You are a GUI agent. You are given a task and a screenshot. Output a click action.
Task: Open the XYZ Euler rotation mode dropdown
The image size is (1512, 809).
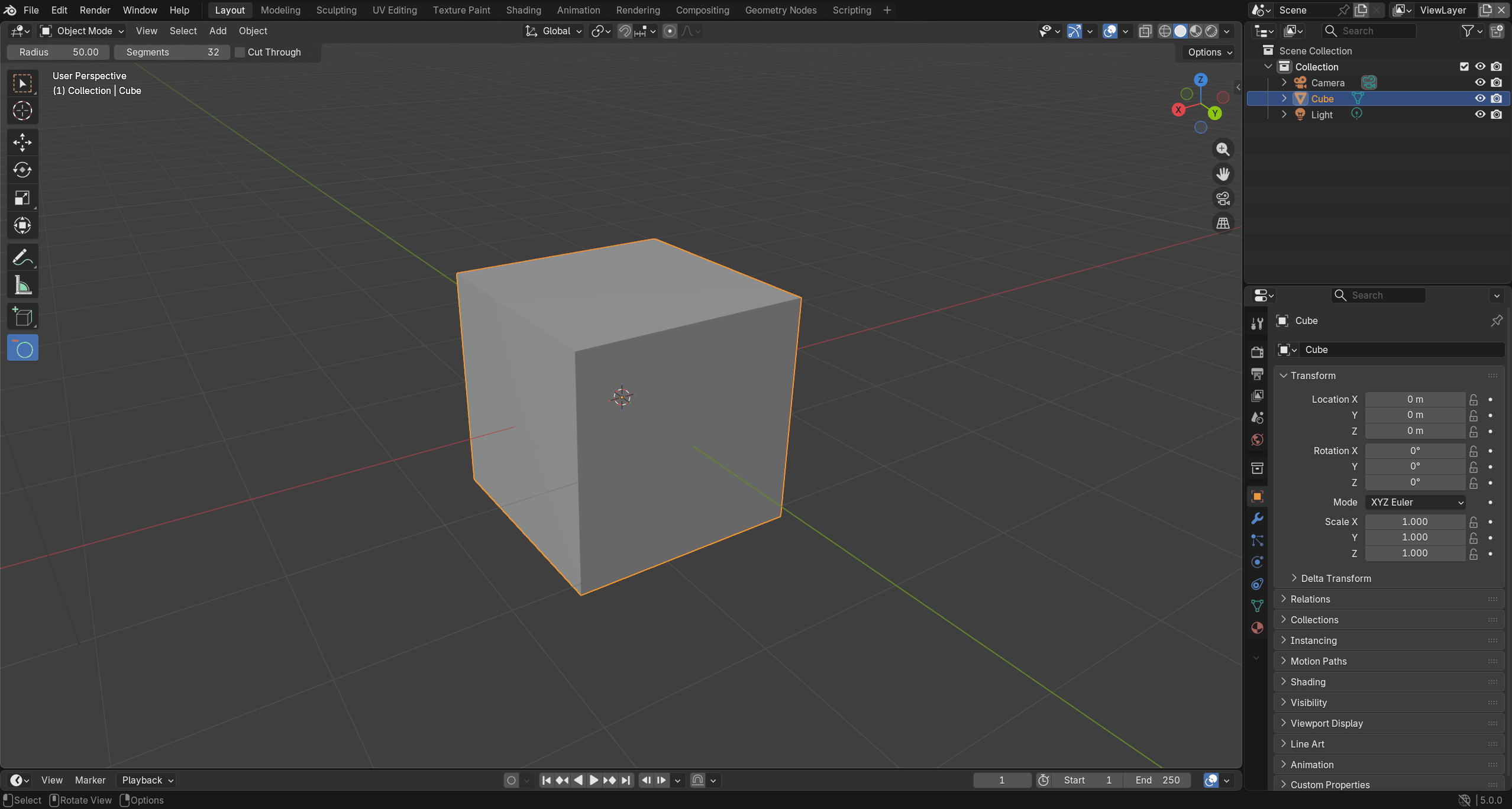[x=1415, y=502]
